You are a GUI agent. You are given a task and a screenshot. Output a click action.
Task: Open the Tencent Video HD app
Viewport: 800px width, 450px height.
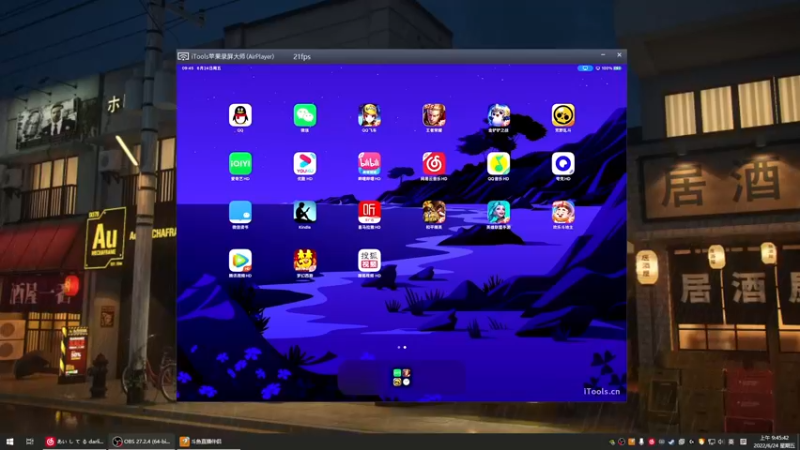pyautogui.click(x=240, y=260)
